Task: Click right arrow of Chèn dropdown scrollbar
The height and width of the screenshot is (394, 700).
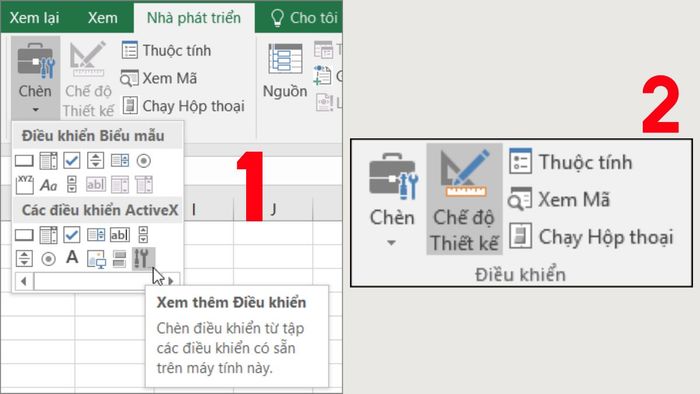Action: [171, 281]
